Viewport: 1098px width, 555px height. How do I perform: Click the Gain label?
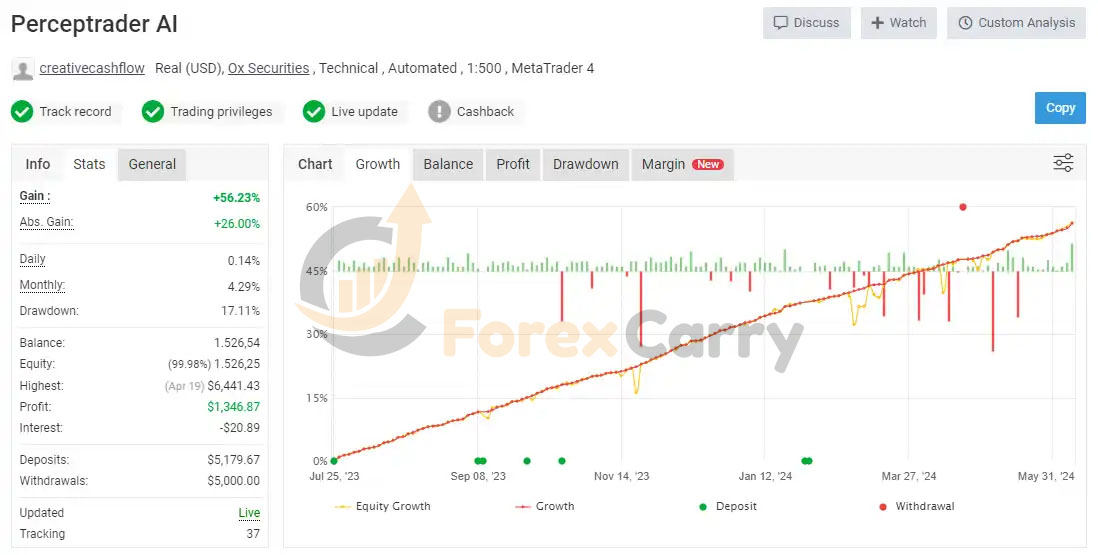[35, 196]
